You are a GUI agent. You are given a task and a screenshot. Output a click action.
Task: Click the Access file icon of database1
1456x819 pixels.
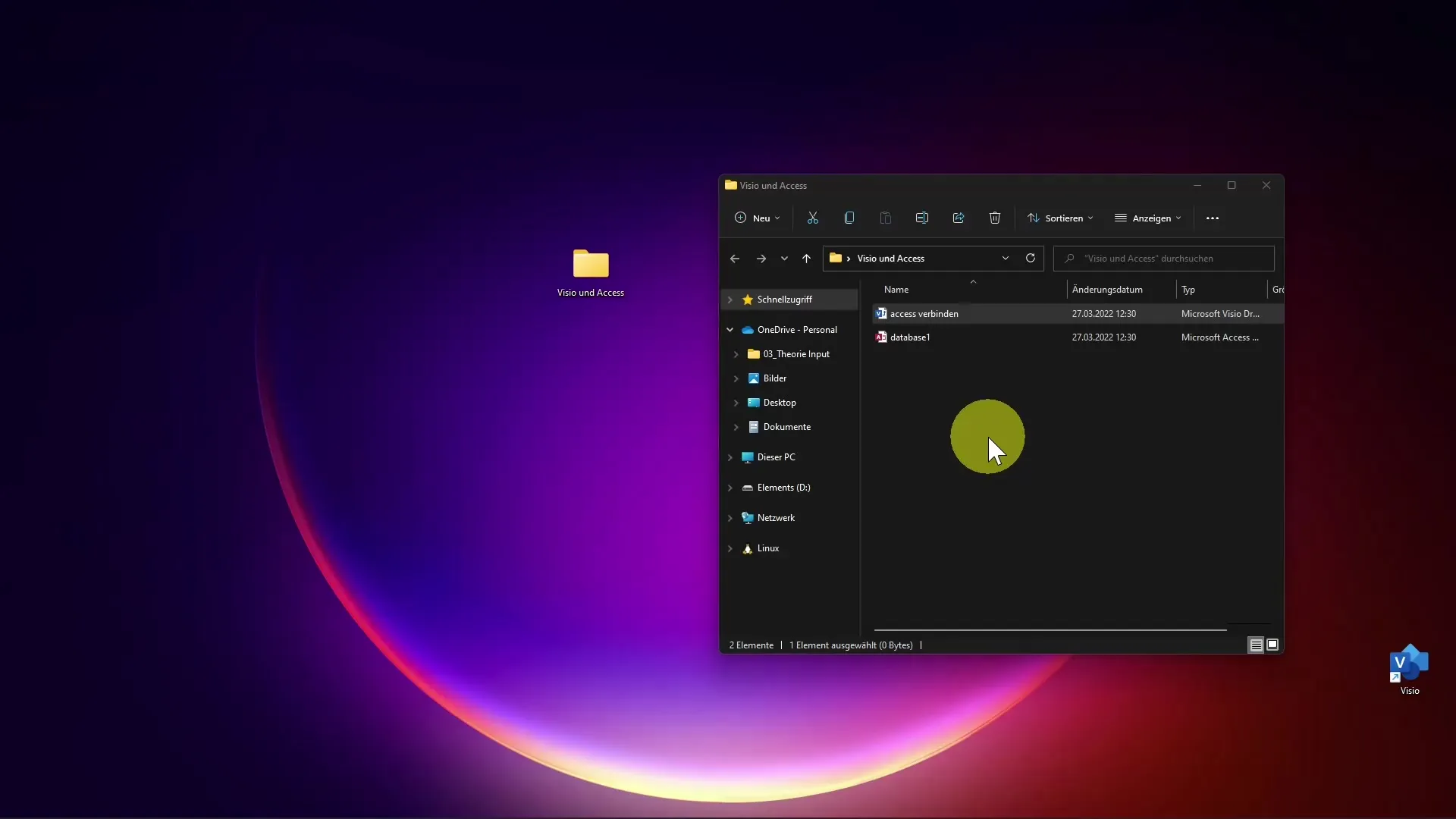point(881,337)
